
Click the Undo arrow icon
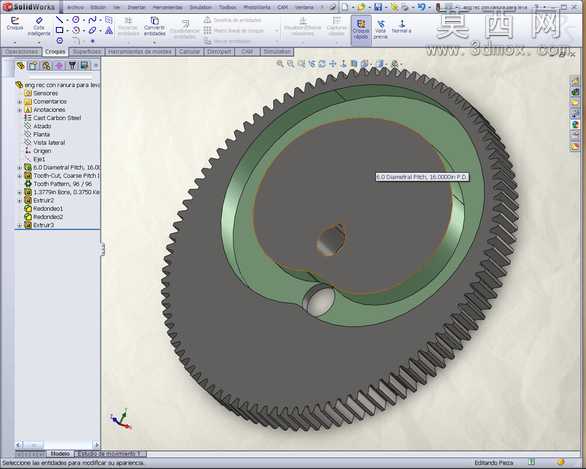click(421, 7)
